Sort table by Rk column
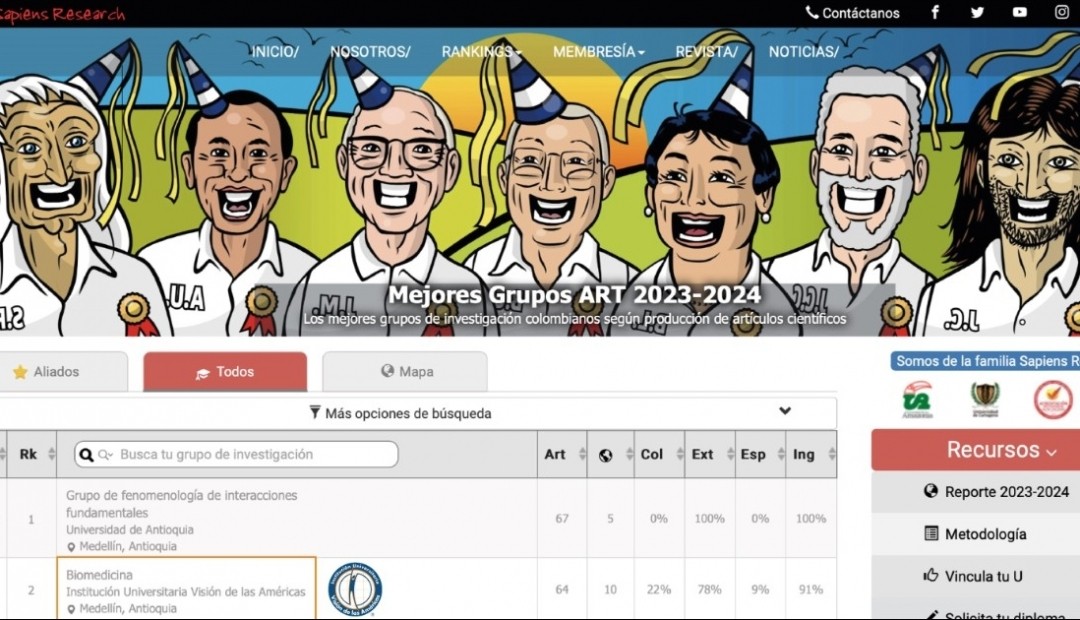 click(x=32, y=454)
